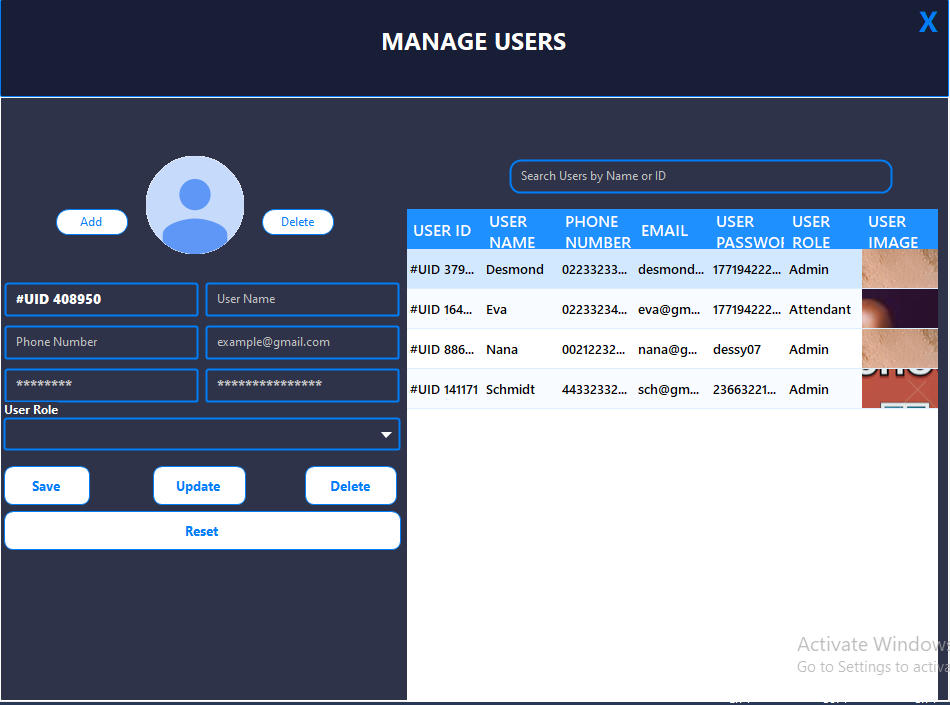Viewport: 950px width, 705px height.
Task: Click Schmidt's user image thumbnail
Action: click(x=900, y=389)
